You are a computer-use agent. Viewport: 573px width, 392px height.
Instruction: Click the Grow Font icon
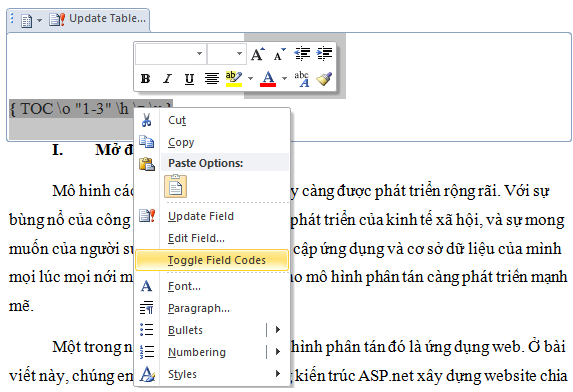coord(258,54)
